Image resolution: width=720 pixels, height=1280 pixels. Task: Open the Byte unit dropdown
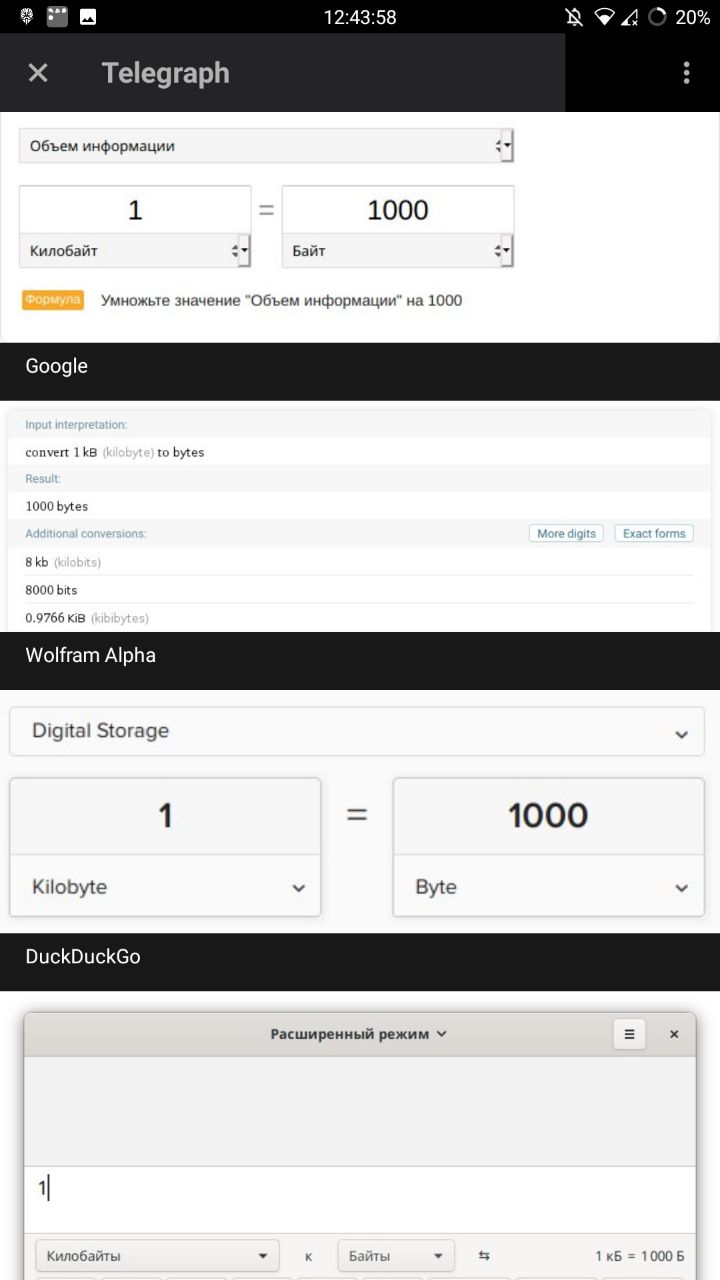(548, 886)
